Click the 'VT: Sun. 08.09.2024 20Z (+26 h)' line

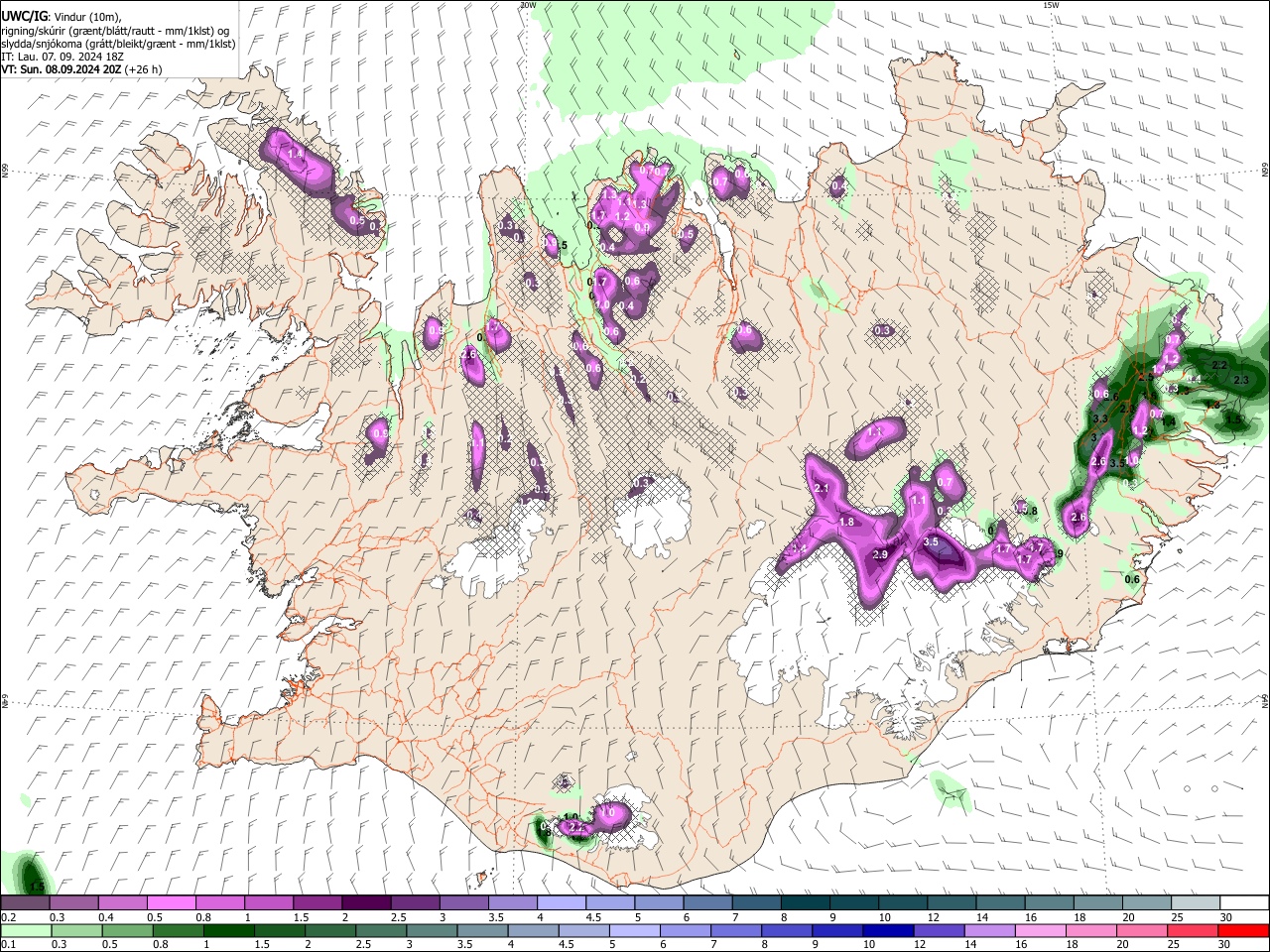point(81,69)
